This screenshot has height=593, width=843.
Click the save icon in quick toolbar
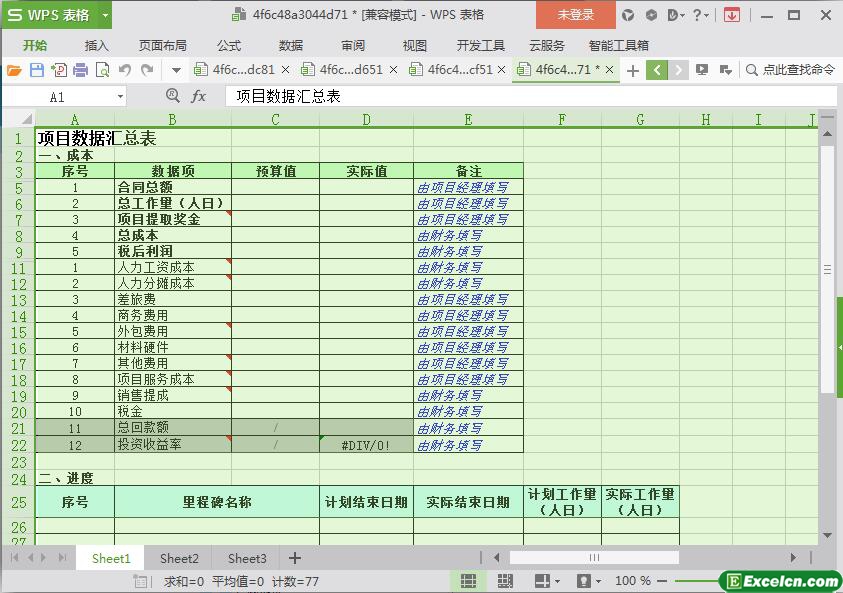[37, 70]
